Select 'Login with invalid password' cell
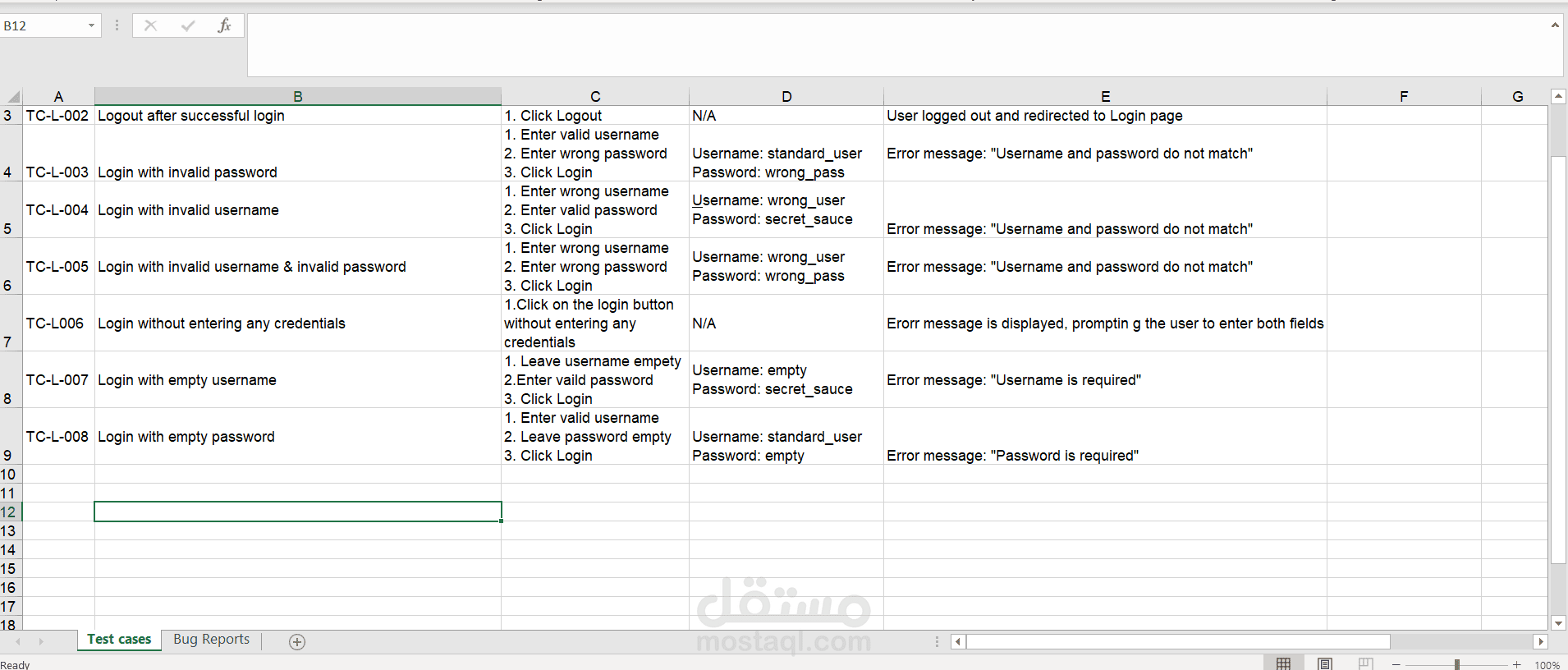Image resolution: width=1568 pixels, height=670 pixels. click(x=298, y=154)
